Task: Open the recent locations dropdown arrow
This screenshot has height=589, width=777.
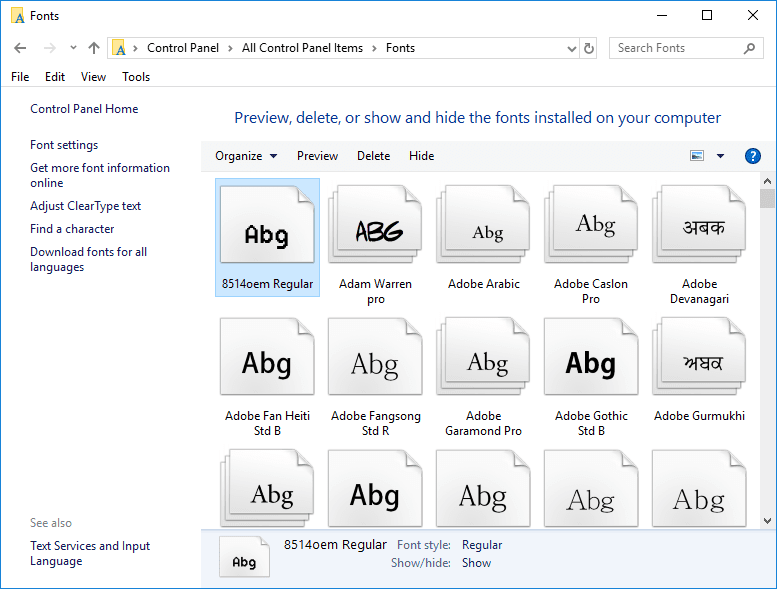Action: [73, 48]
